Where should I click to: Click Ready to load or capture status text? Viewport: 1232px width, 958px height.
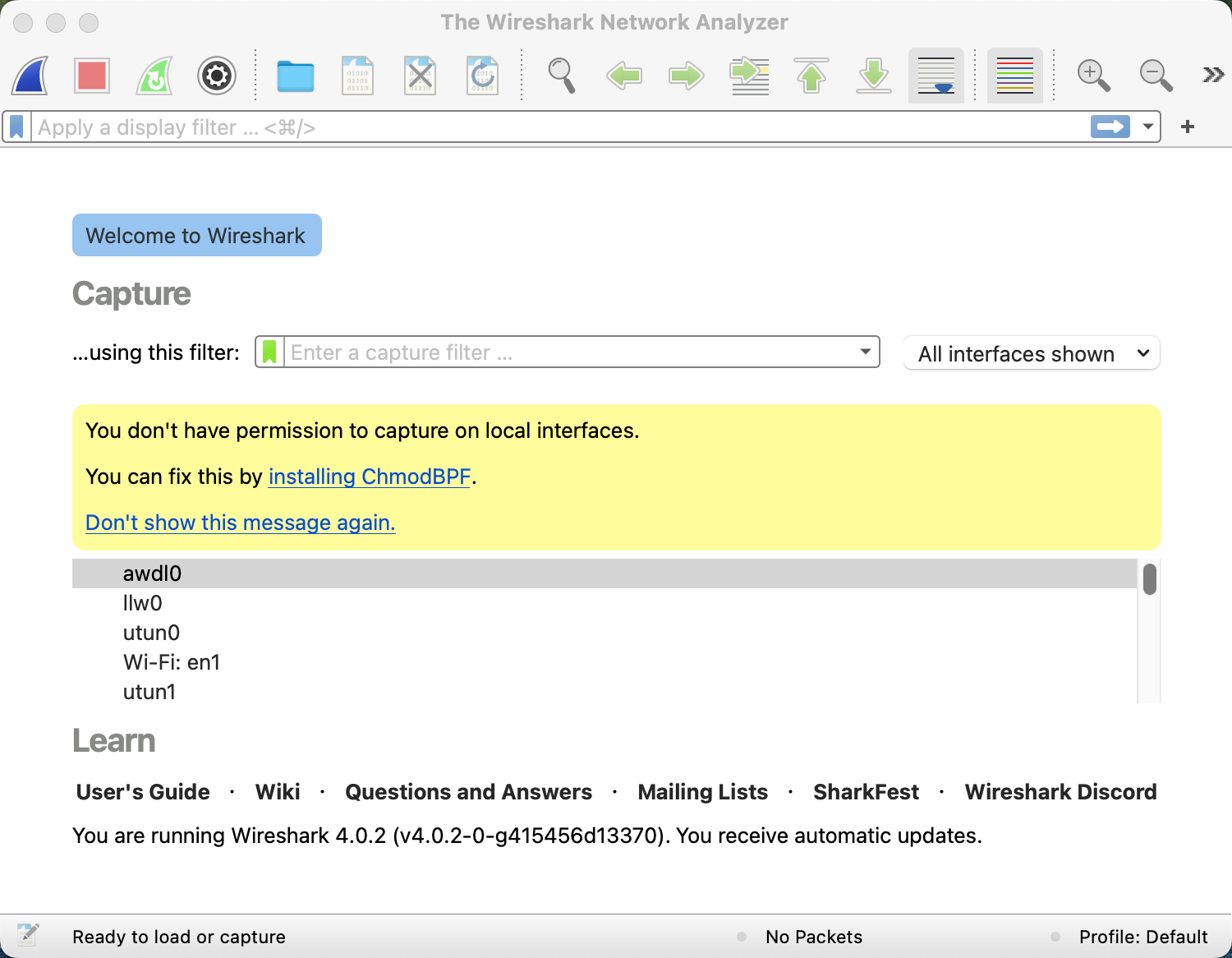179,937
